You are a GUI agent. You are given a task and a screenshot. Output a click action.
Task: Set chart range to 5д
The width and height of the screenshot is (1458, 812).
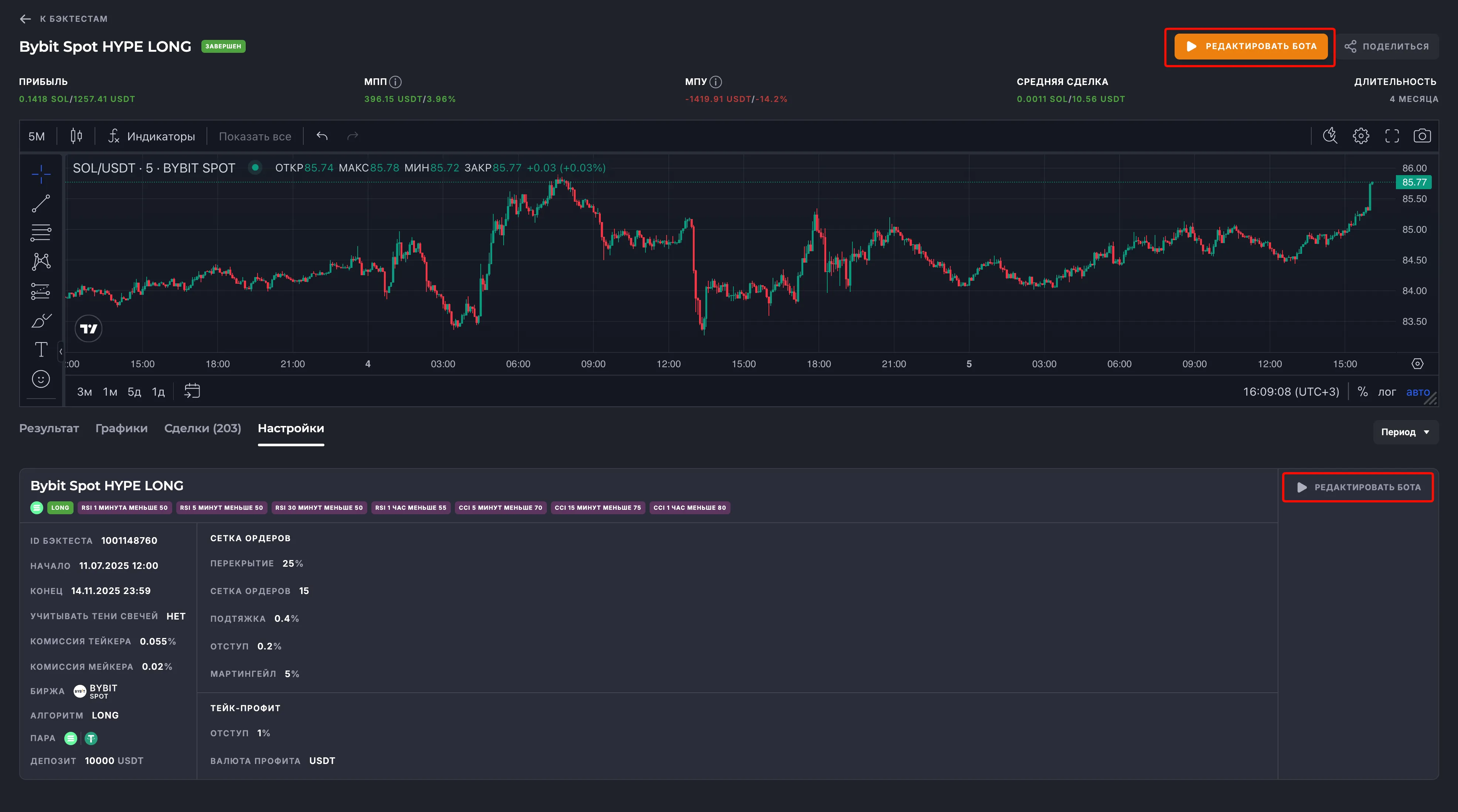134,392
